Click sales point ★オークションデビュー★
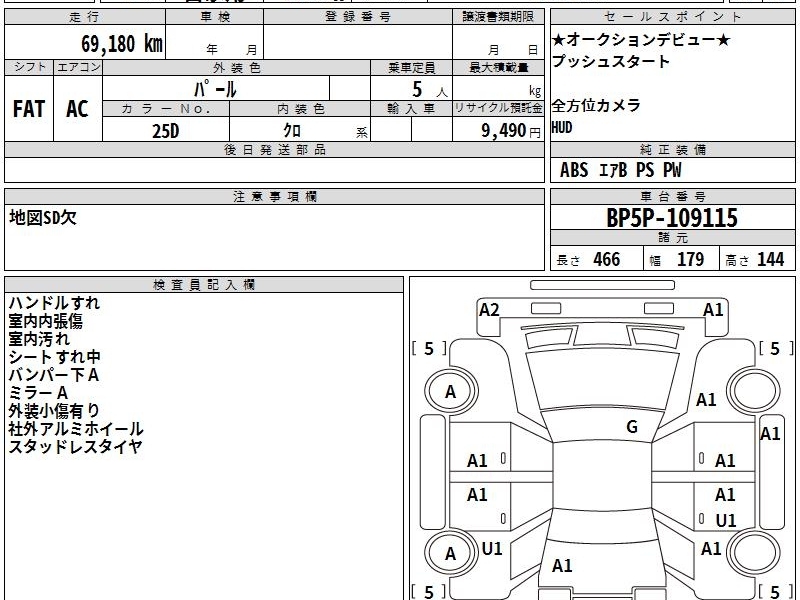 [x=642, y=39]
